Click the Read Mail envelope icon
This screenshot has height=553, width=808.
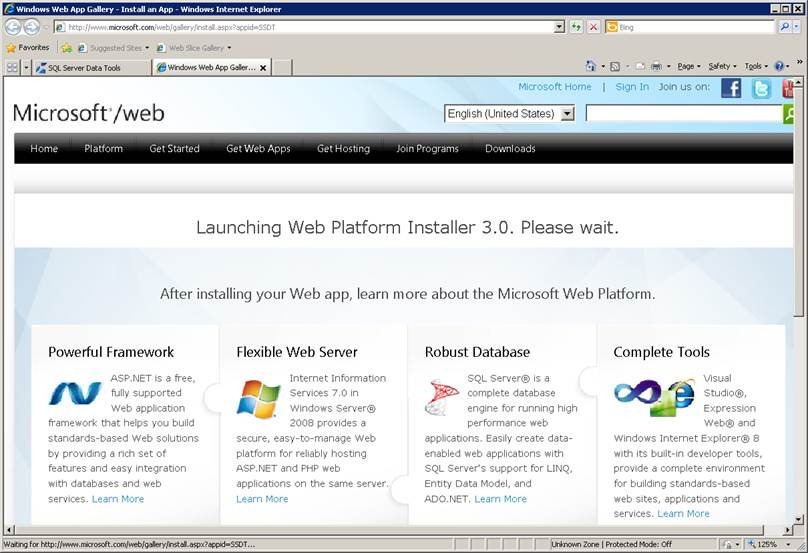[x=640, y=66]
